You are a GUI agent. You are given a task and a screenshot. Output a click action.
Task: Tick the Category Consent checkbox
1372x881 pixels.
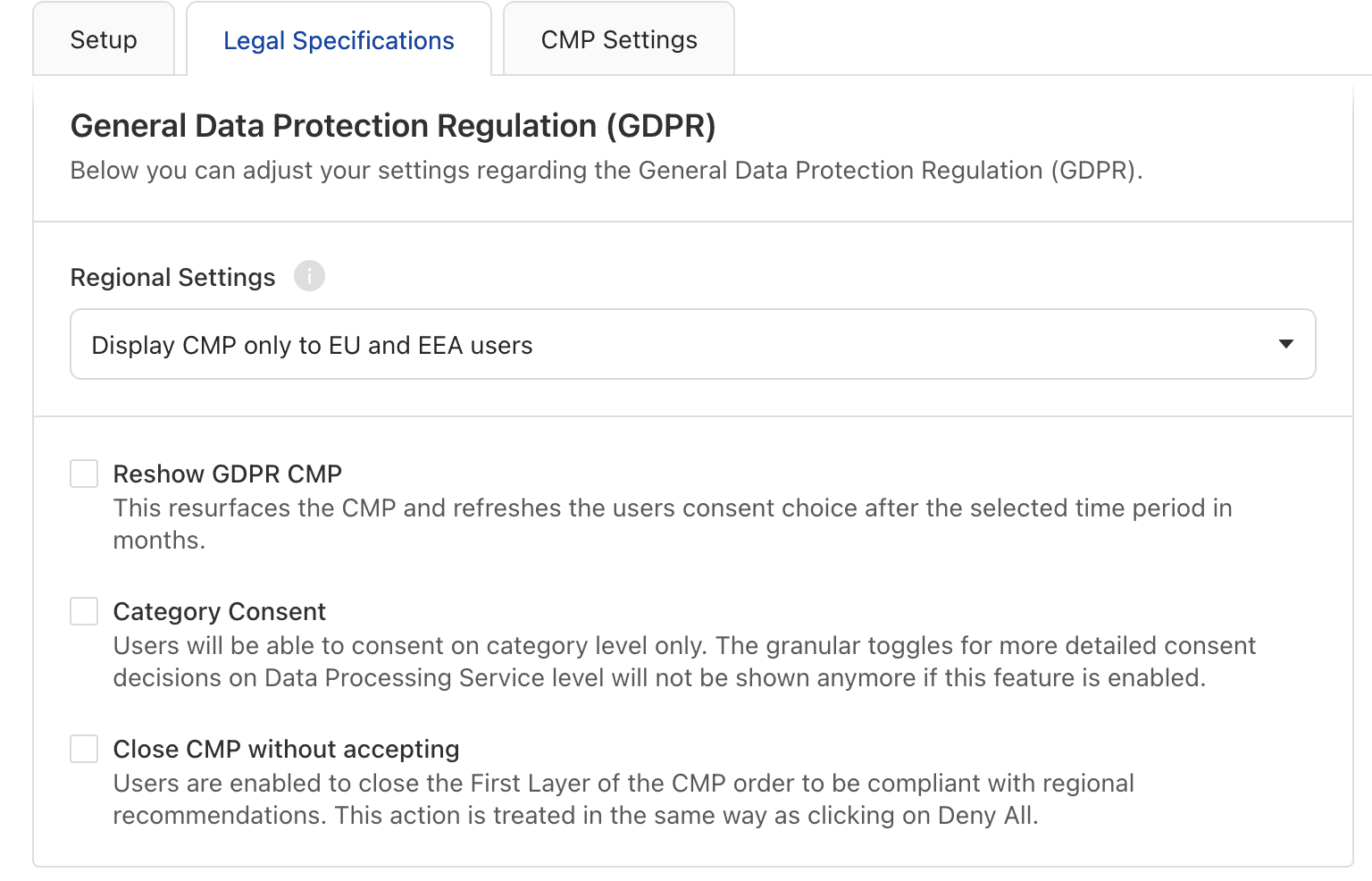point(84,611)
